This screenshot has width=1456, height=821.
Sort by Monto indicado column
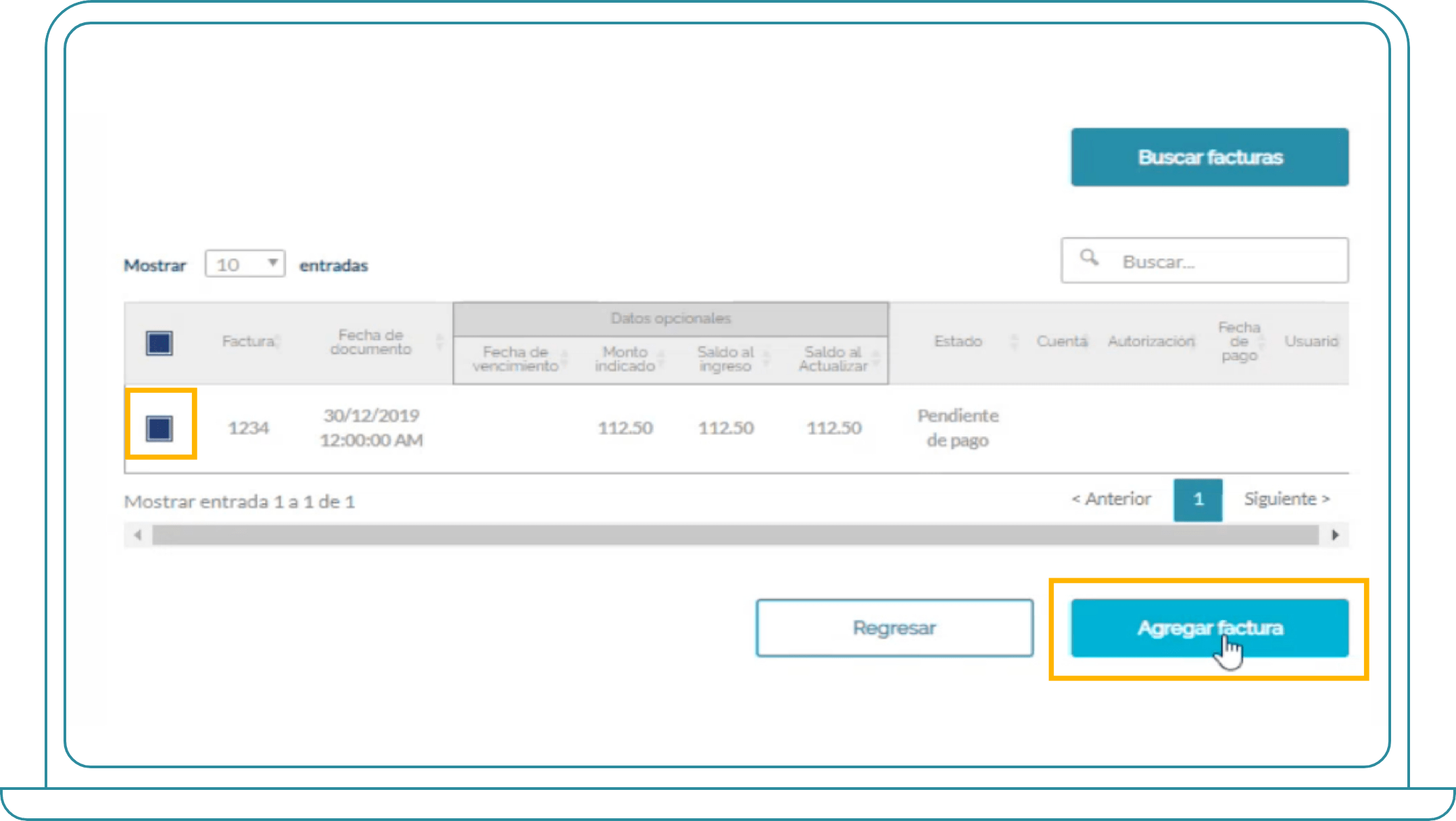(625, 359)
